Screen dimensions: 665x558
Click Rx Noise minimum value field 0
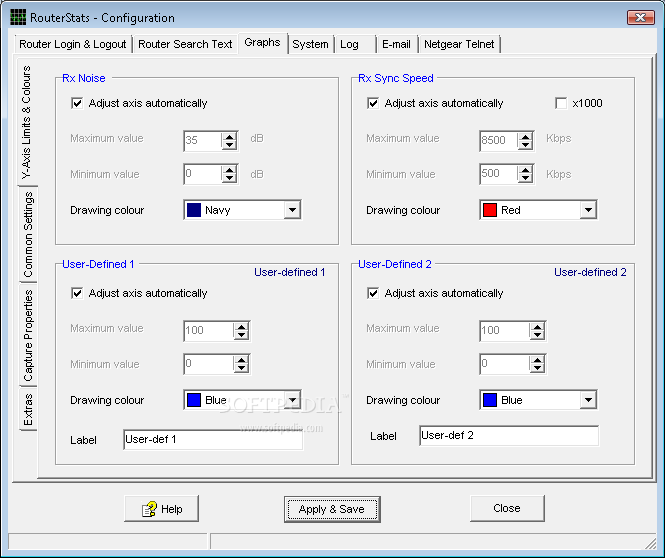point(203,174)
